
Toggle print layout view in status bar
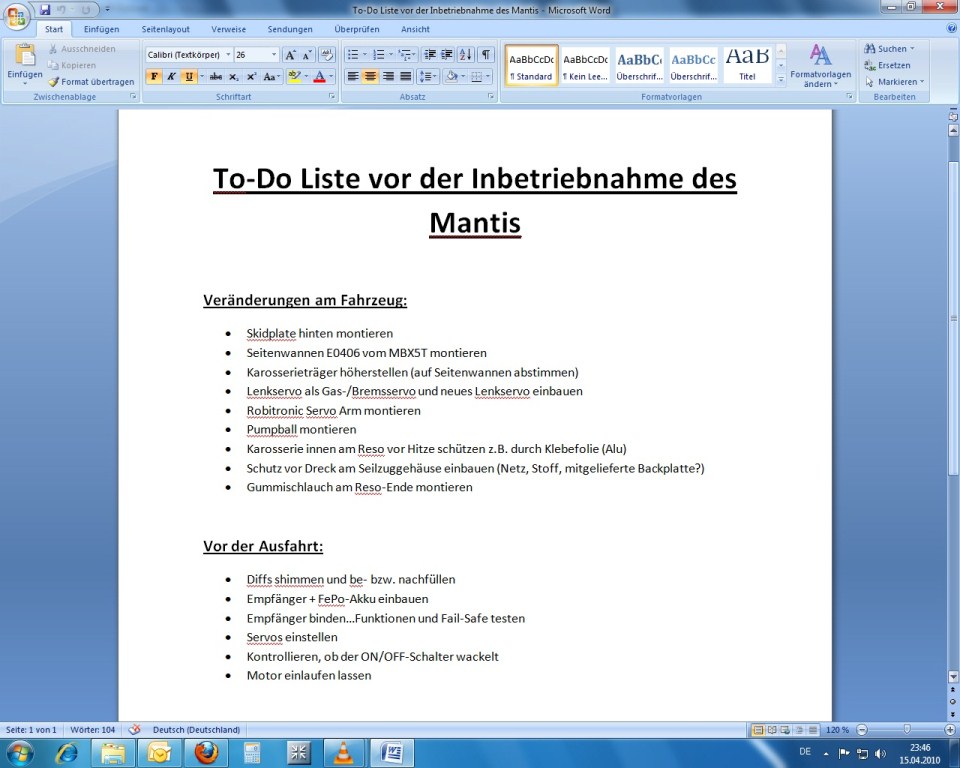(x=758, y=729)
